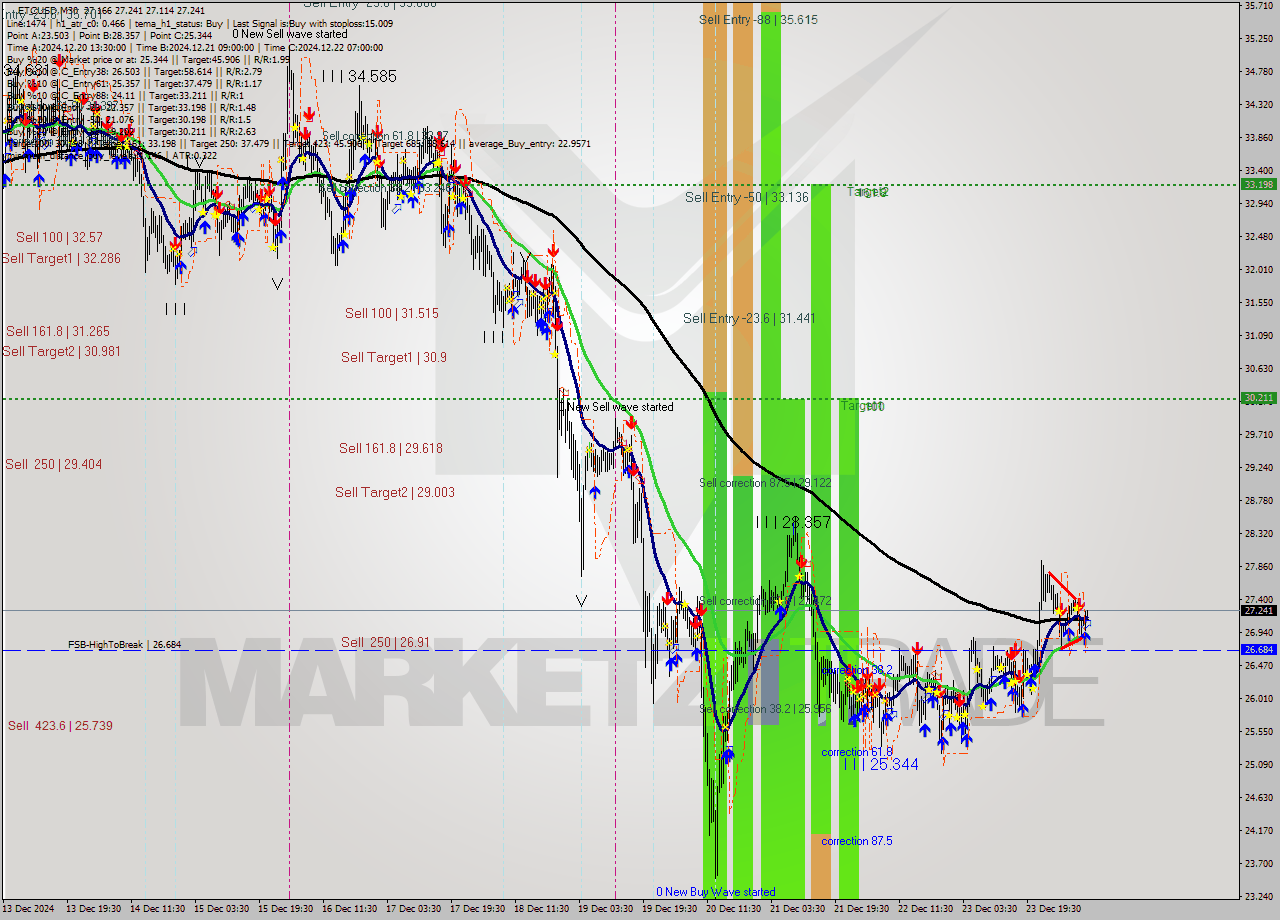Image resolution: width=1280 pixels, height=920 pixels.
Task: Click the 35.710 price on the right axis
Action: [1259, 6]
